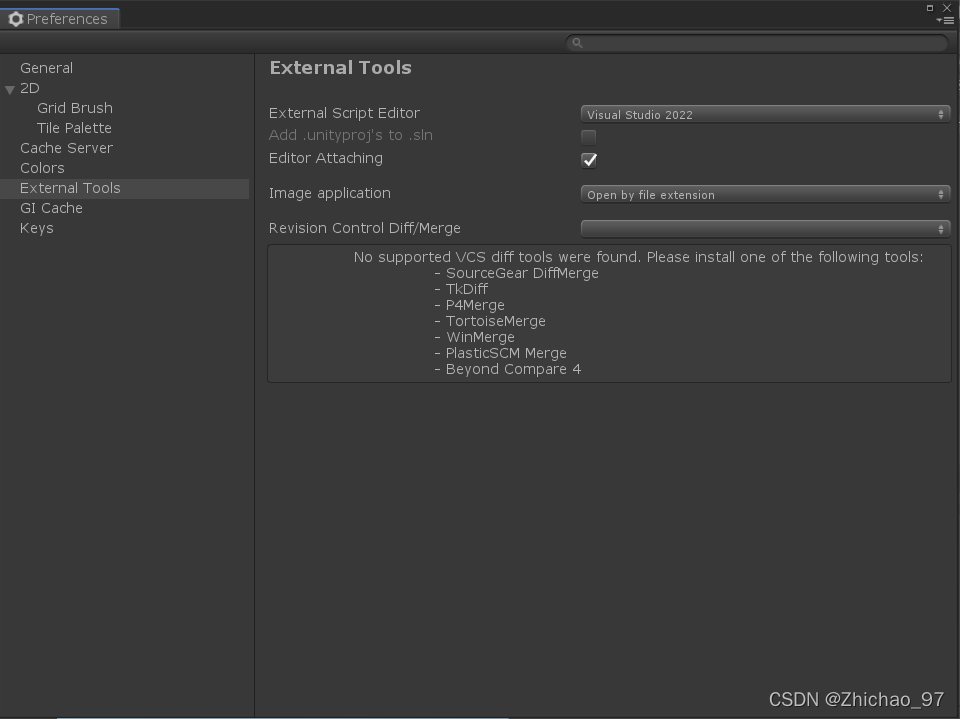Click the 2D collapse triangle in sidebar
This screenshot has height=719, width=960.
point(9,89)
